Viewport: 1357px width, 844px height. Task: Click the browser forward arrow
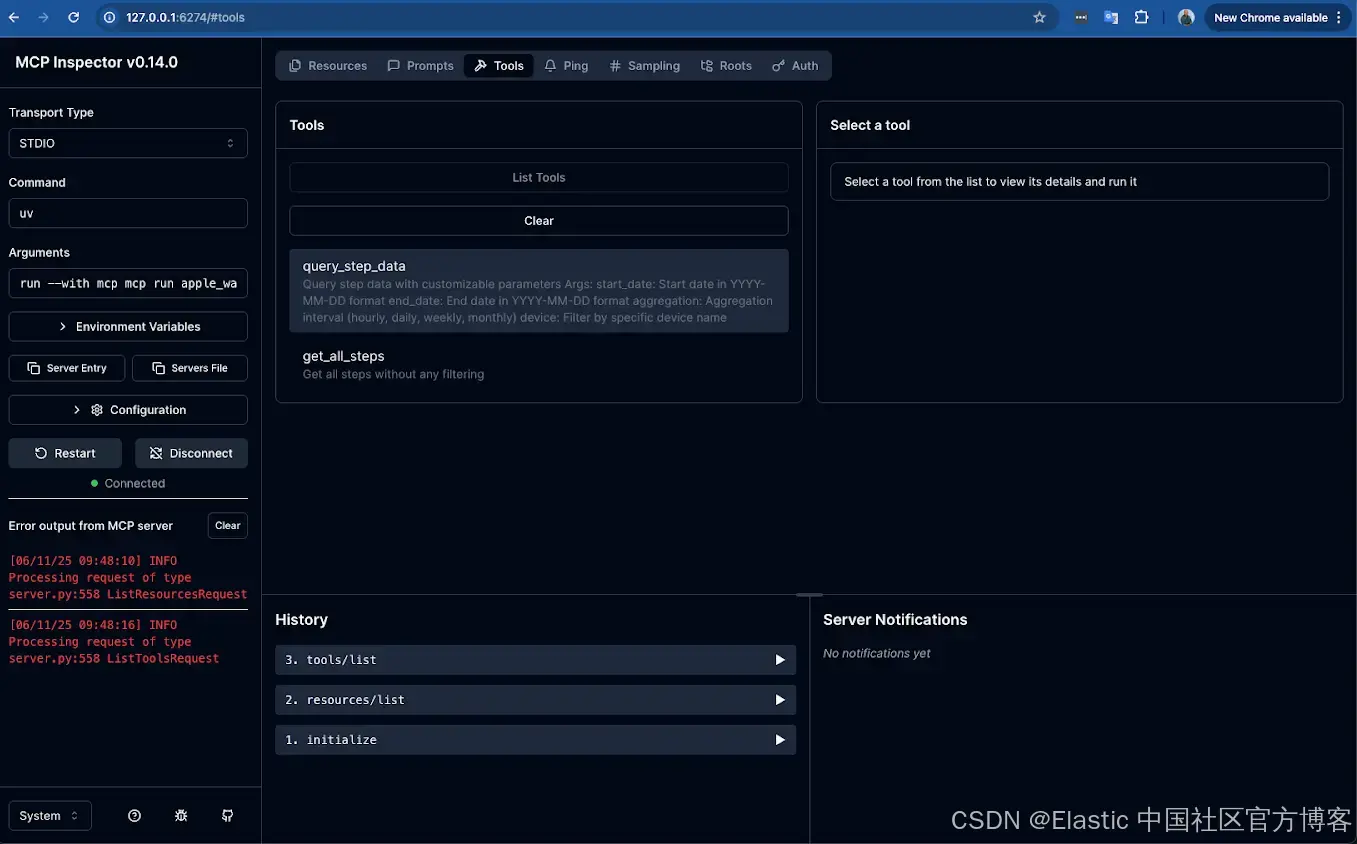43,18
